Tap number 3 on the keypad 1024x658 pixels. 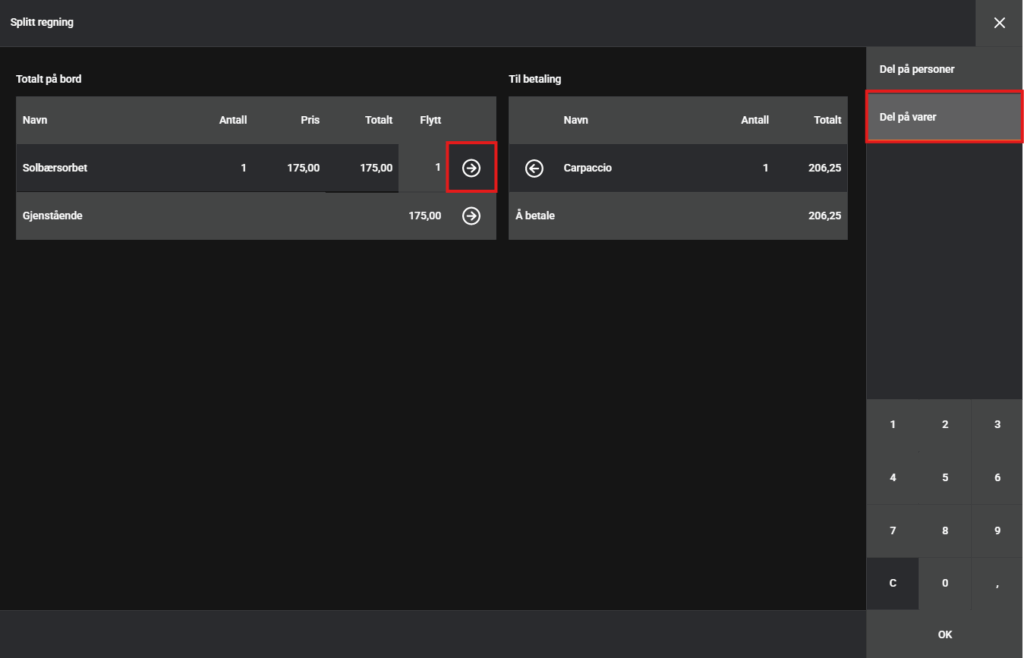coord(997,425)
